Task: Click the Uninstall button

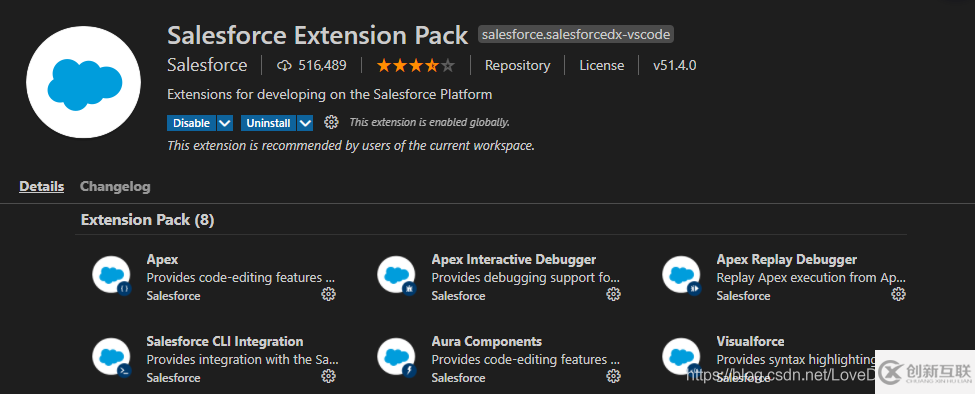Action: 269,123
